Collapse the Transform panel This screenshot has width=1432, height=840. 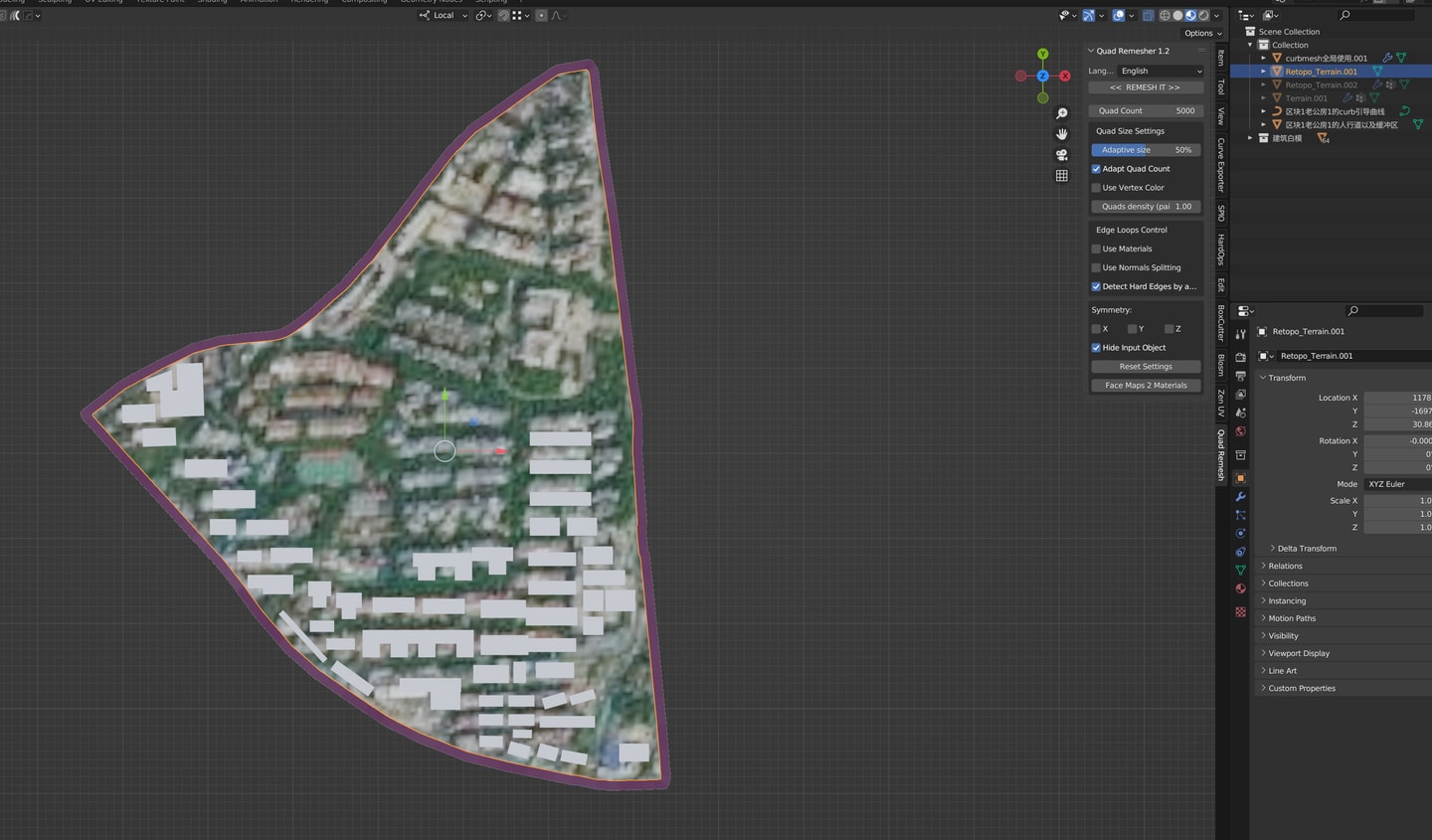(x=1263, y=378)
